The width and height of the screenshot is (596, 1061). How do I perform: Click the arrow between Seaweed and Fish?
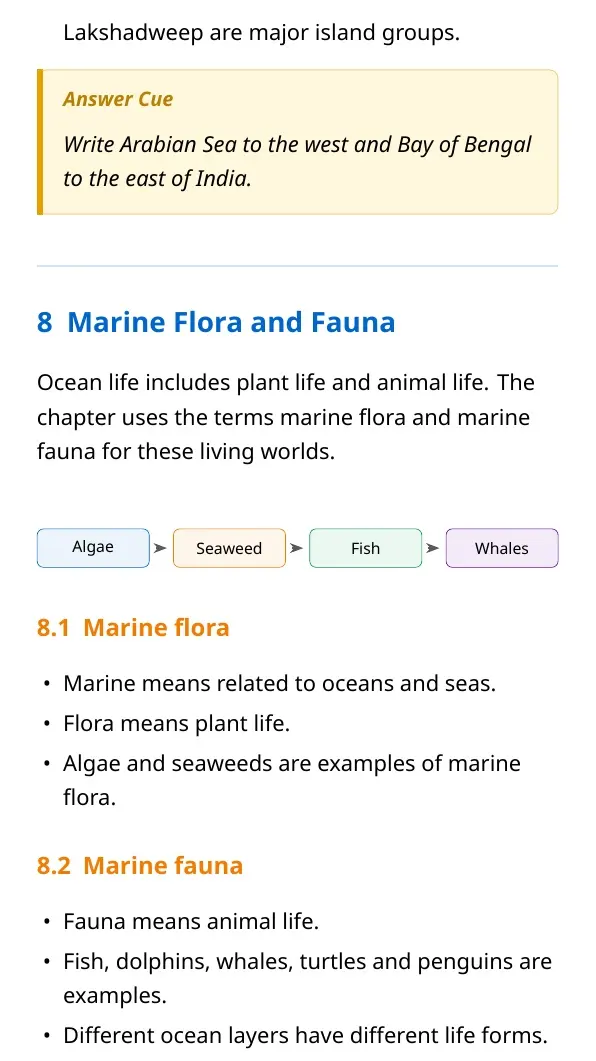296,548
